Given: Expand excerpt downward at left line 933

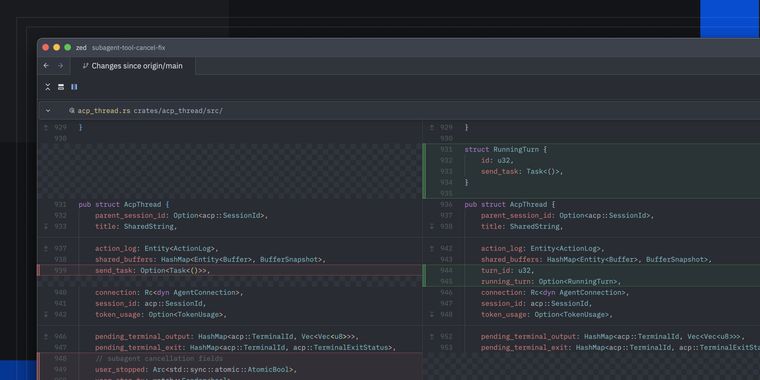Looking at the screenshot, I should click(x=46, y=226).
